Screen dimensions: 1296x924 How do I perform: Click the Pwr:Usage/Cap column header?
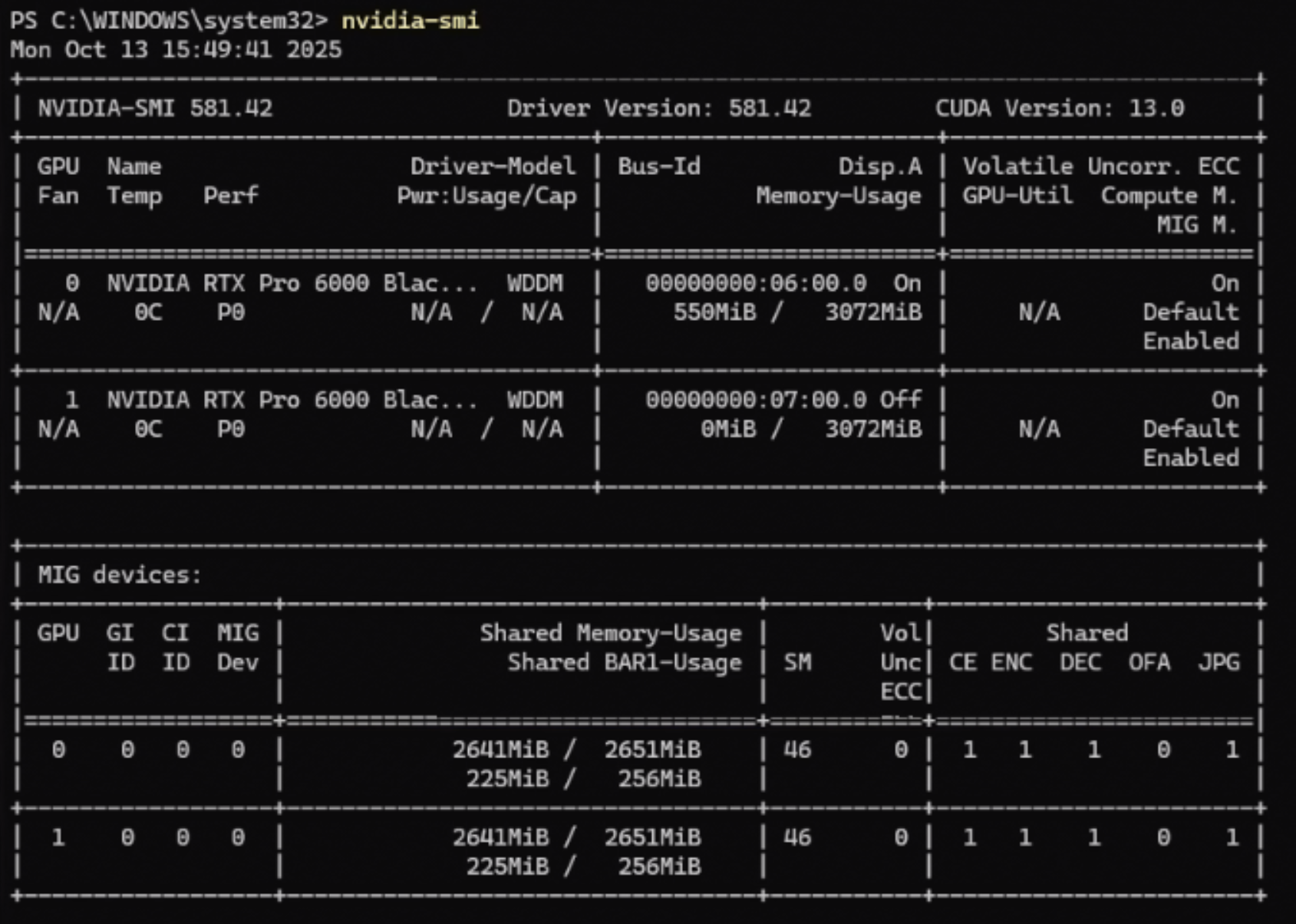(x=486, y=196)
